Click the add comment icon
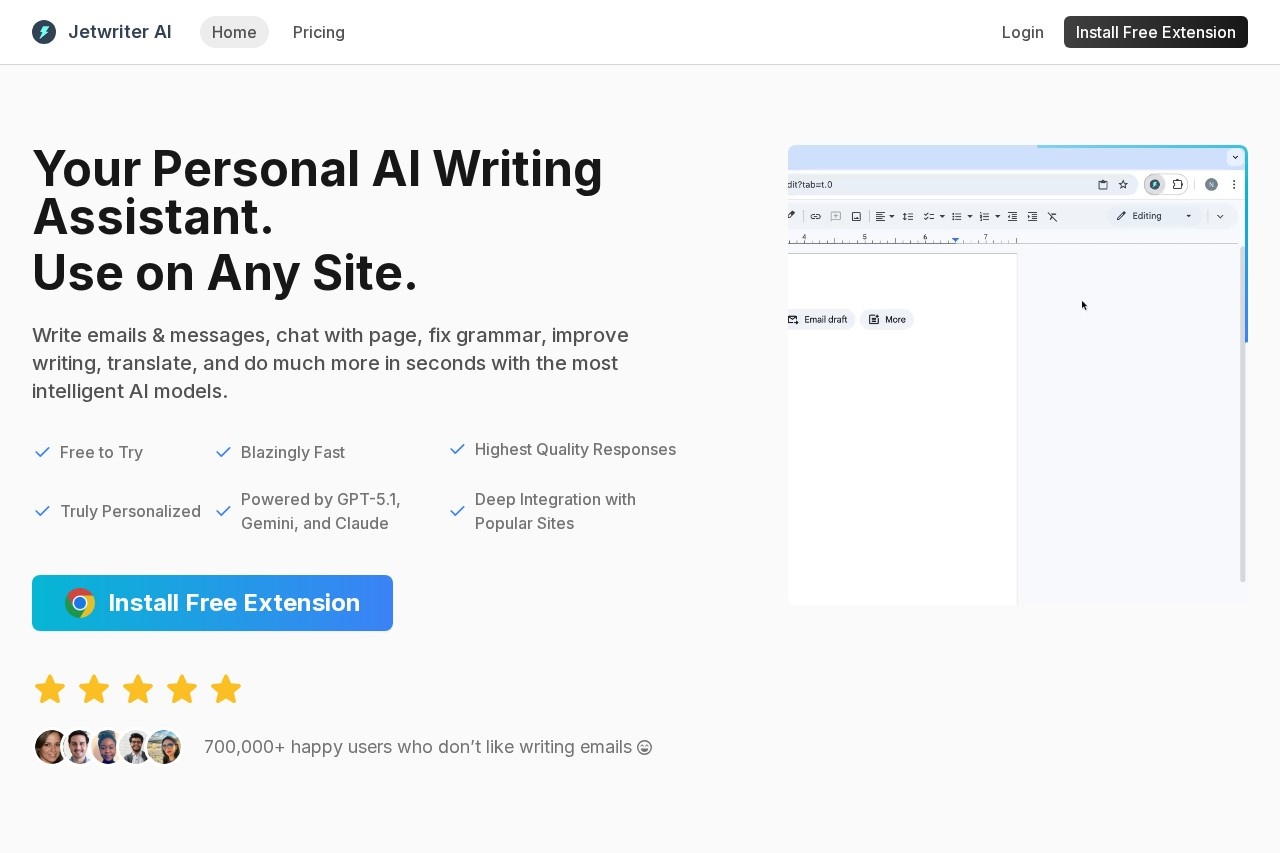This screenshot has height=853, width=1280. click(x=836, y=216)
